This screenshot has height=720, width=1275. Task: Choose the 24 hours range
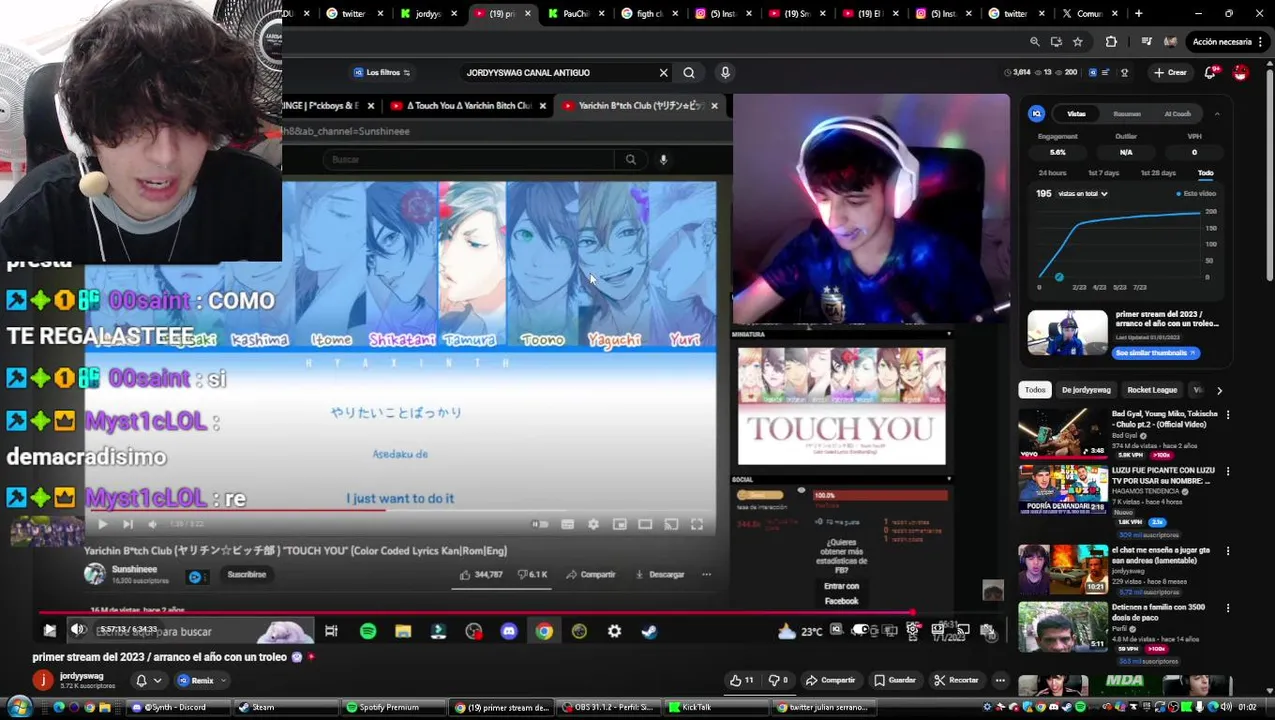pyautogui.click(x=1052, y=173)
